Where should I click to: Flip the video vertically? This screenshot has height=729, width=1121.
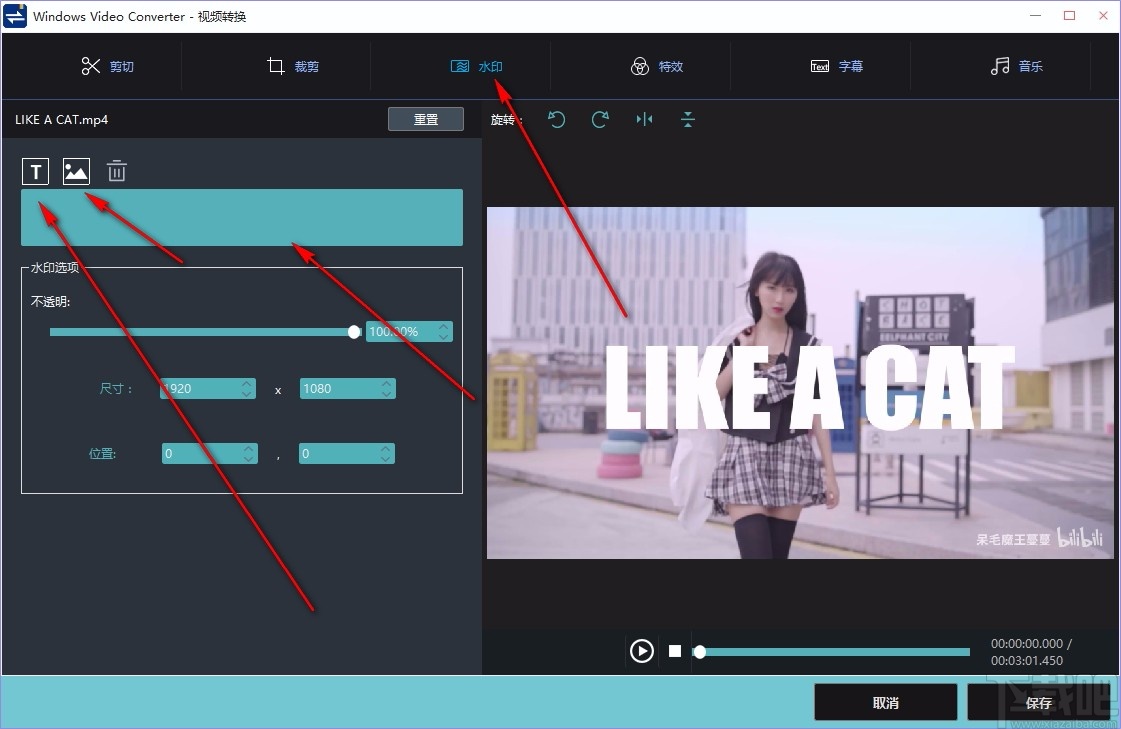[687, 119]
